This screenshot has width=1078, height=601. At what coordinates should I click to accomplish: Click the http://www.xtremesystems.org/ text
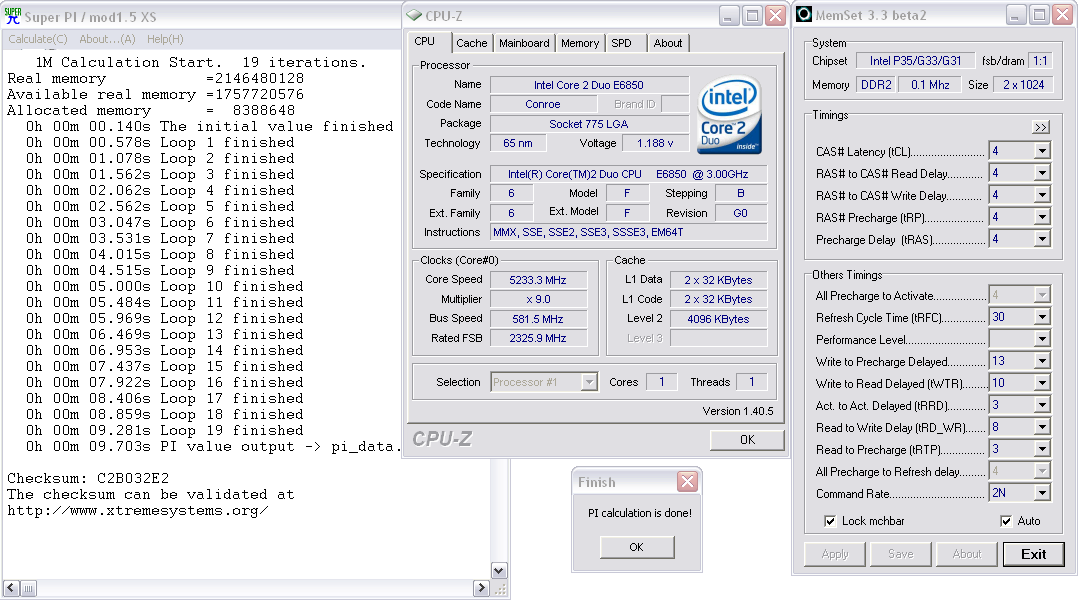138,510
